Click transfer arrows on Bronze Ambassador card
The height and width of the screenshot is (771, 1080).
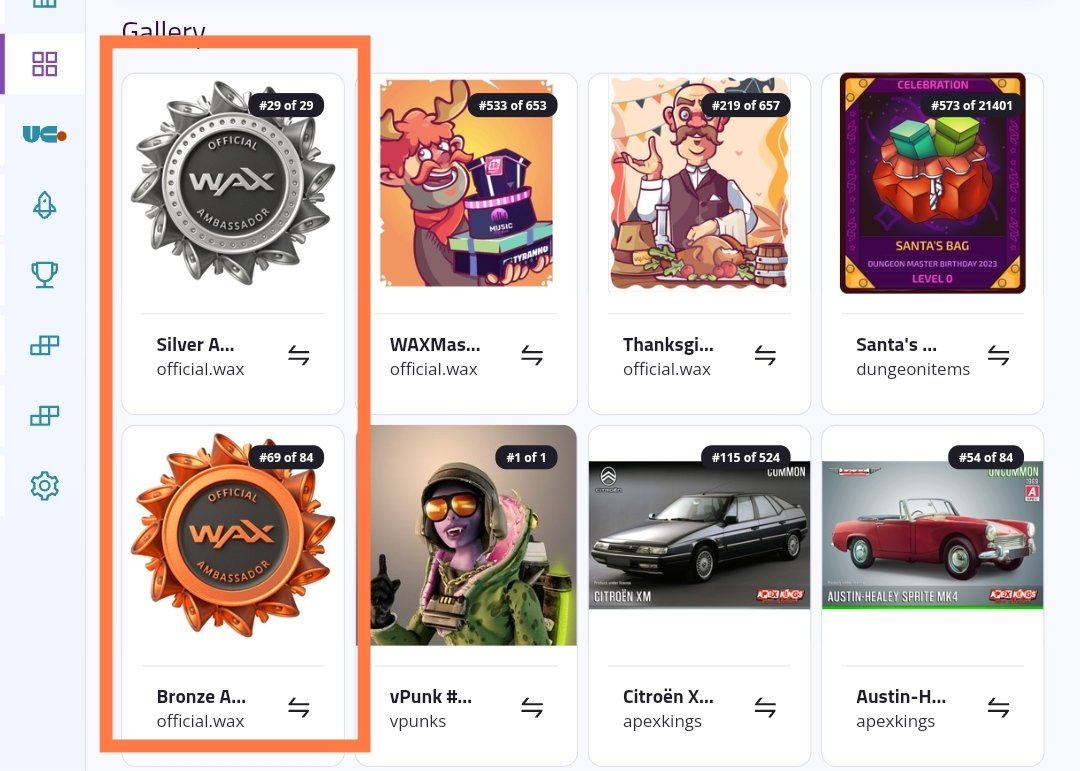pyautogui.click(x=299, y=708)
